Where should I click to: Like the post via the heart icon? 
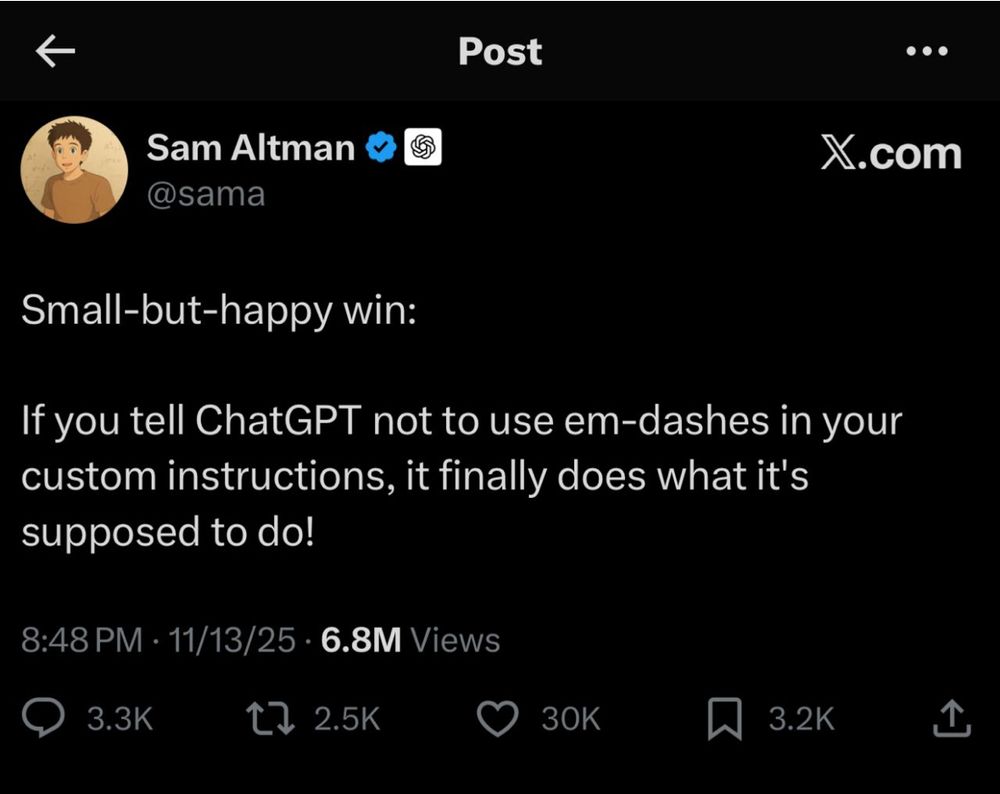click(x=497, y=717)
